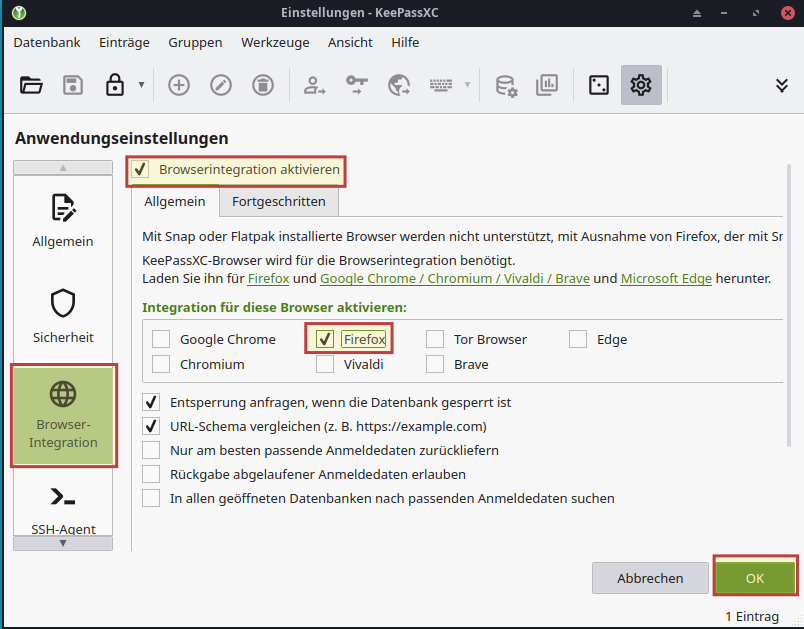Select Sicherheit in the settings sidebar
The width and height of the screenshot is (804, 629).
click(63, 315)
